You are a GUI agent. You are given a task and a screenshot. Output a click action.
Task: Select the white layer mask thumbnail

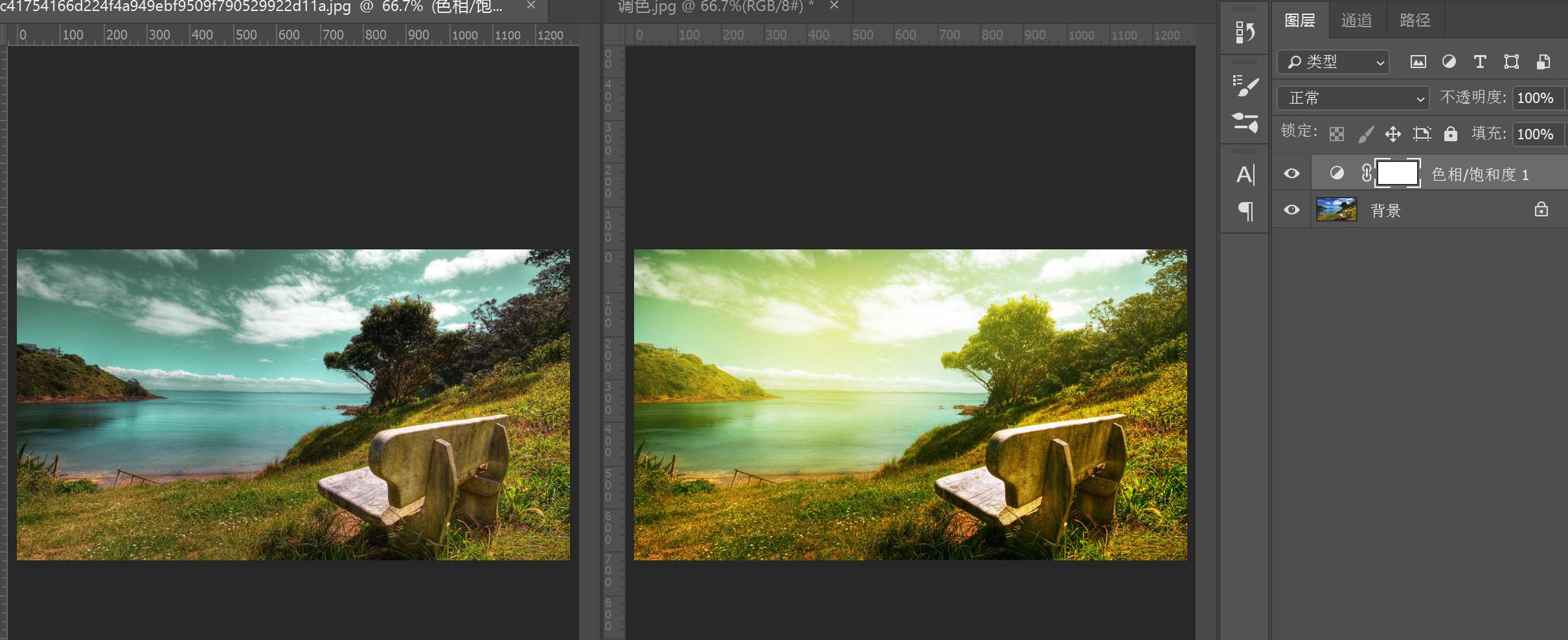coord(1398,174)
